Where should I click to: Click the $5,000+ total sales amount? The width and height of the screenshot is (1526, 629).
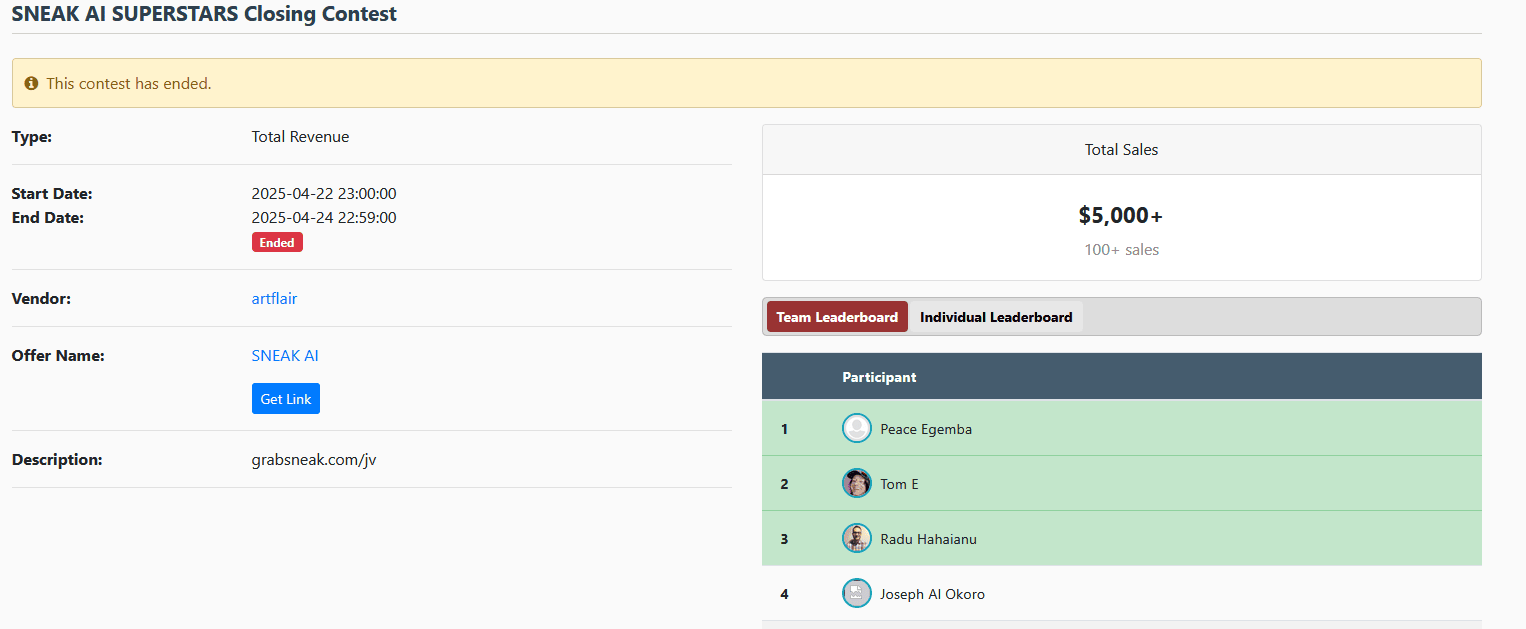(x=1121, y=215)
